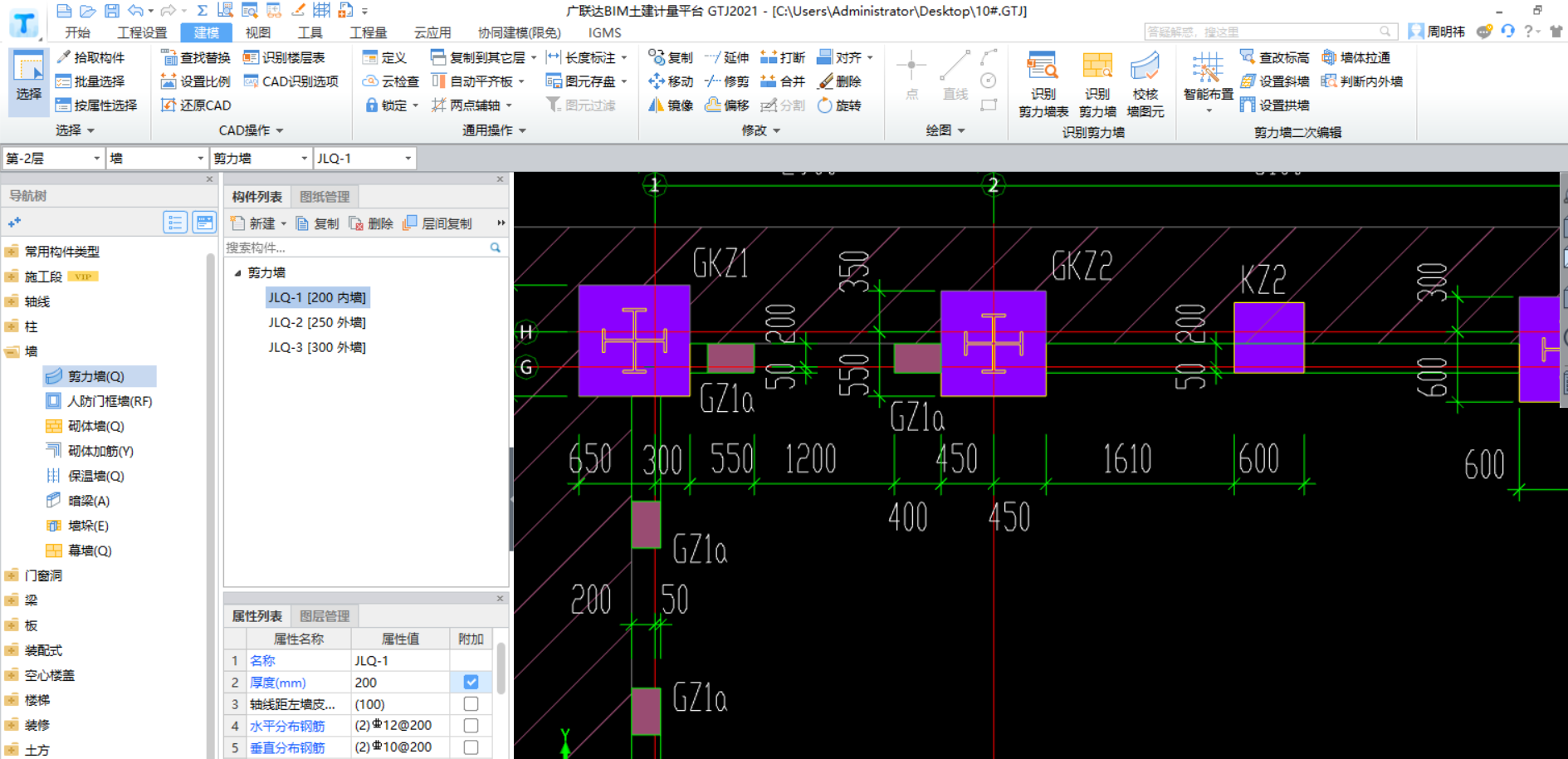
Task: Switch nav tree to panel view icon
Action: point(204,223)
